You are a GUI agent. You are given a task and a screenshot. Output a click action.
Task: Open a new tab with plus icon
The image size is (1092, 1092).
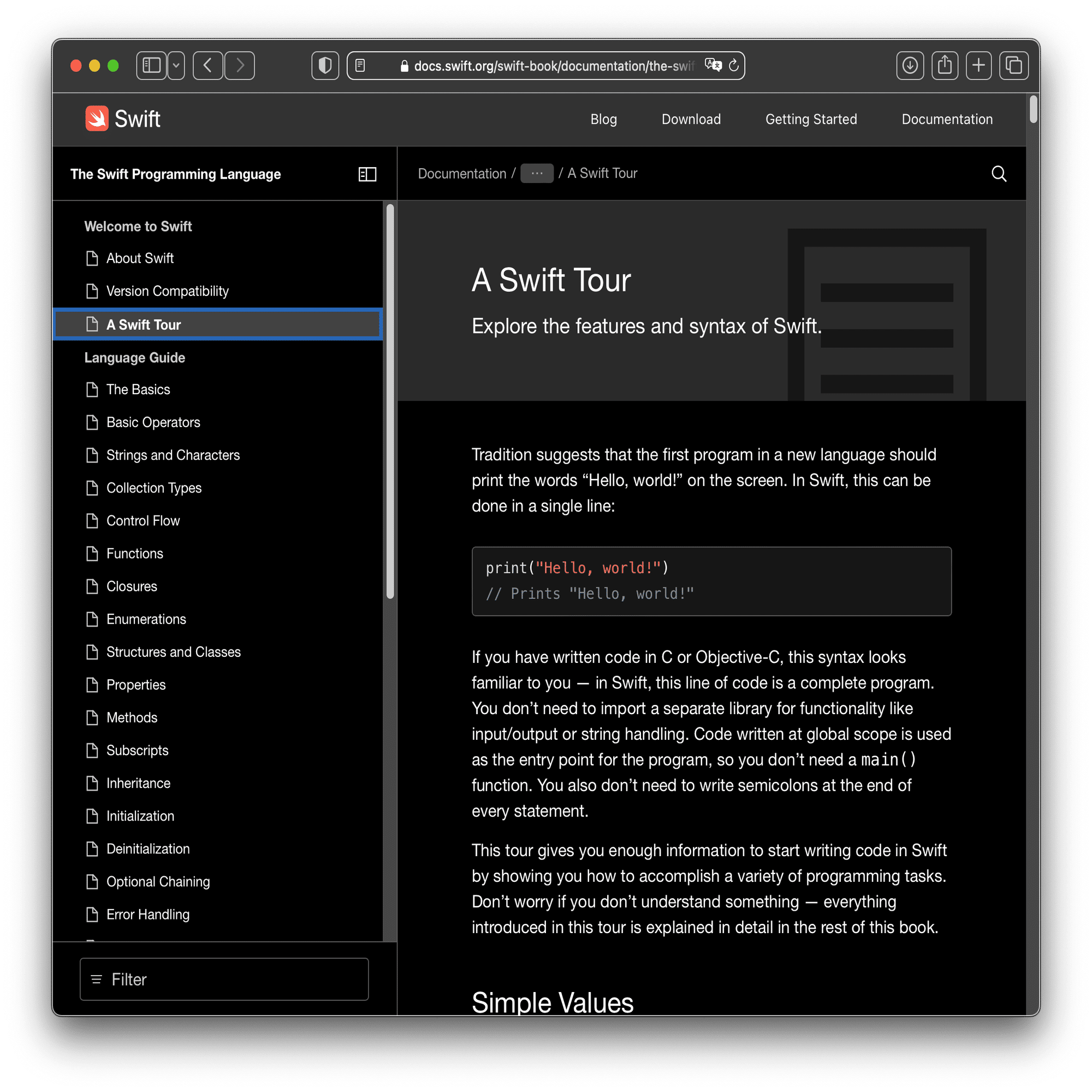point(978,66)
